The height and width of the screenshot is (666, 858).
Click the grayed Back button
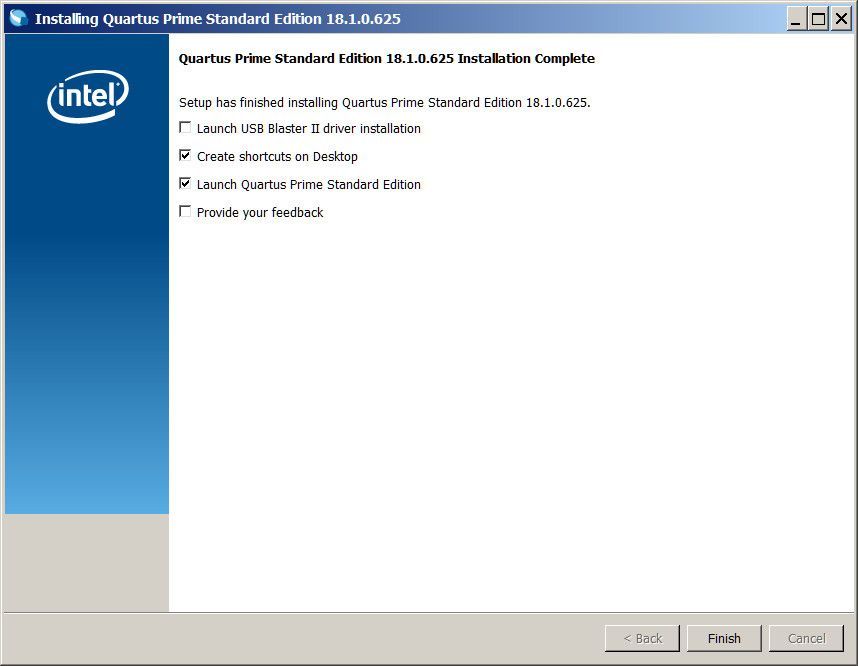point(642,638)
